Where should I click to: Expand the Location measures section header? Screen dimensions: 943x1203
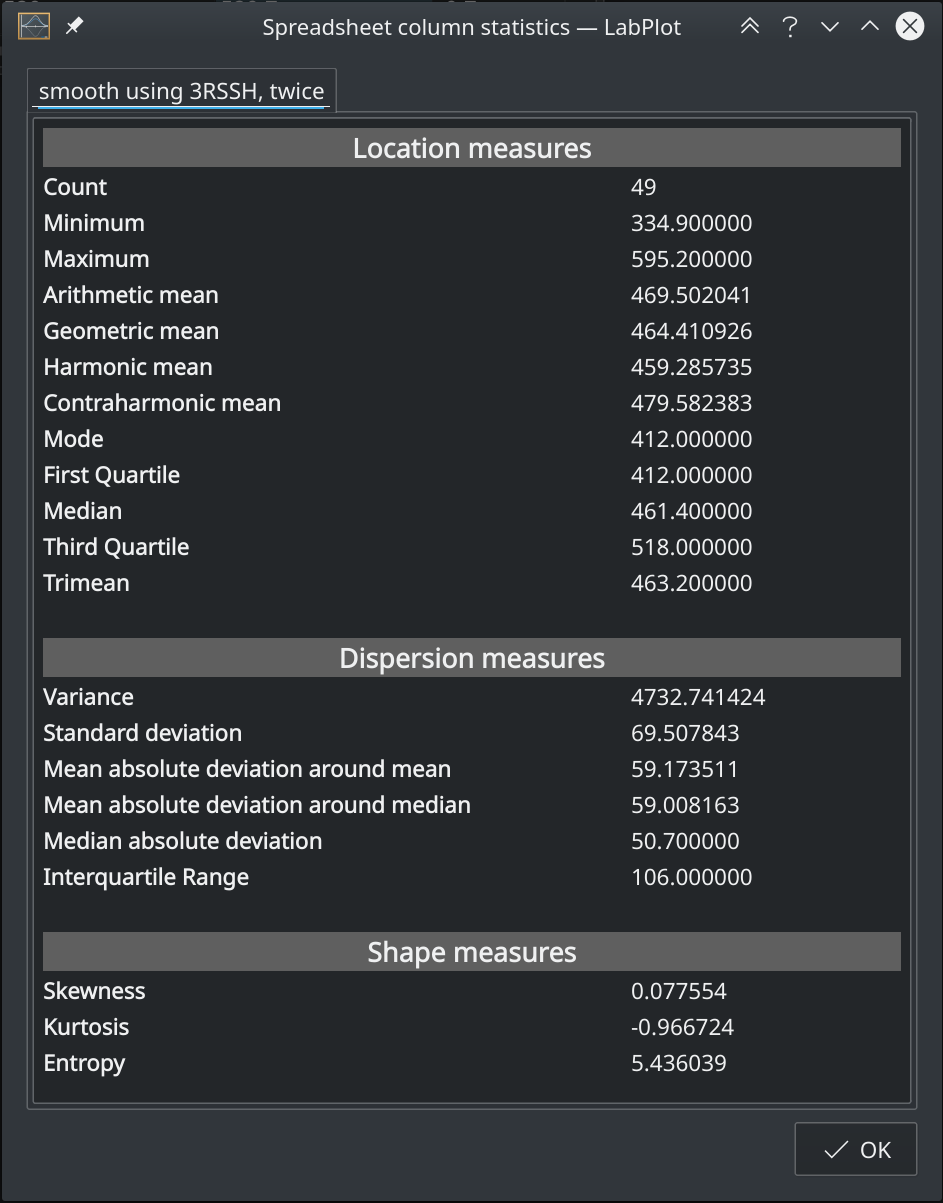[471, 147]
